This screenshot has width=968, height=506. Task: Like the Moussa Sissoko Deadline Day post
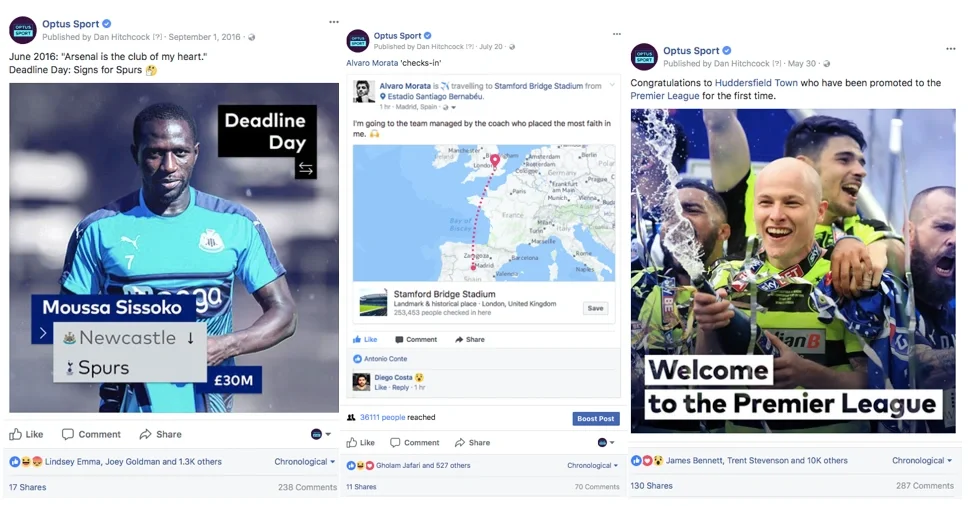pos(26,434)
